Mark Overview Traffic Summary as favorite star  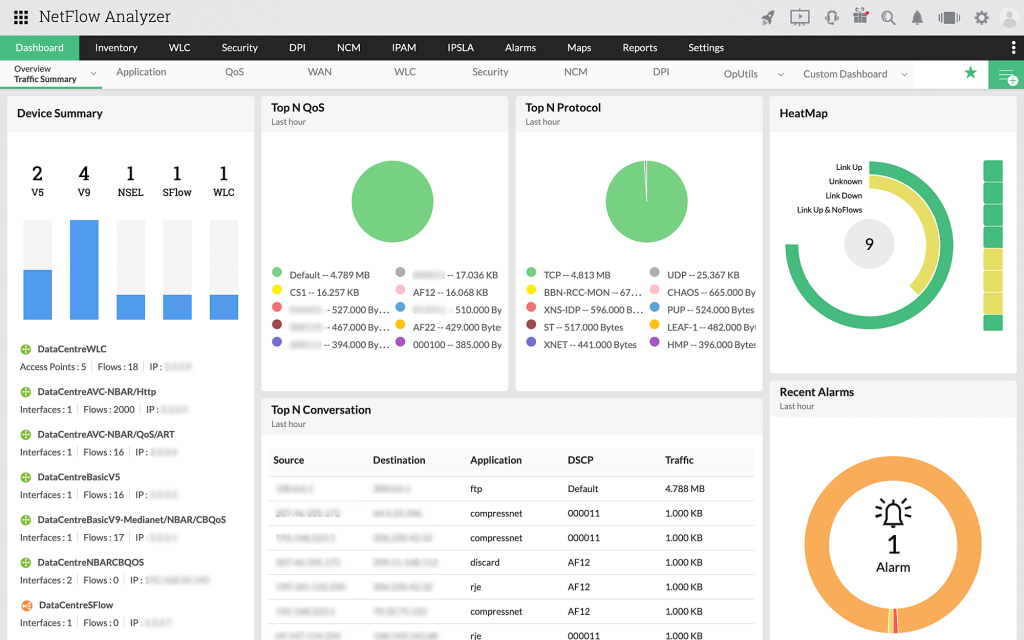[968, 73]
